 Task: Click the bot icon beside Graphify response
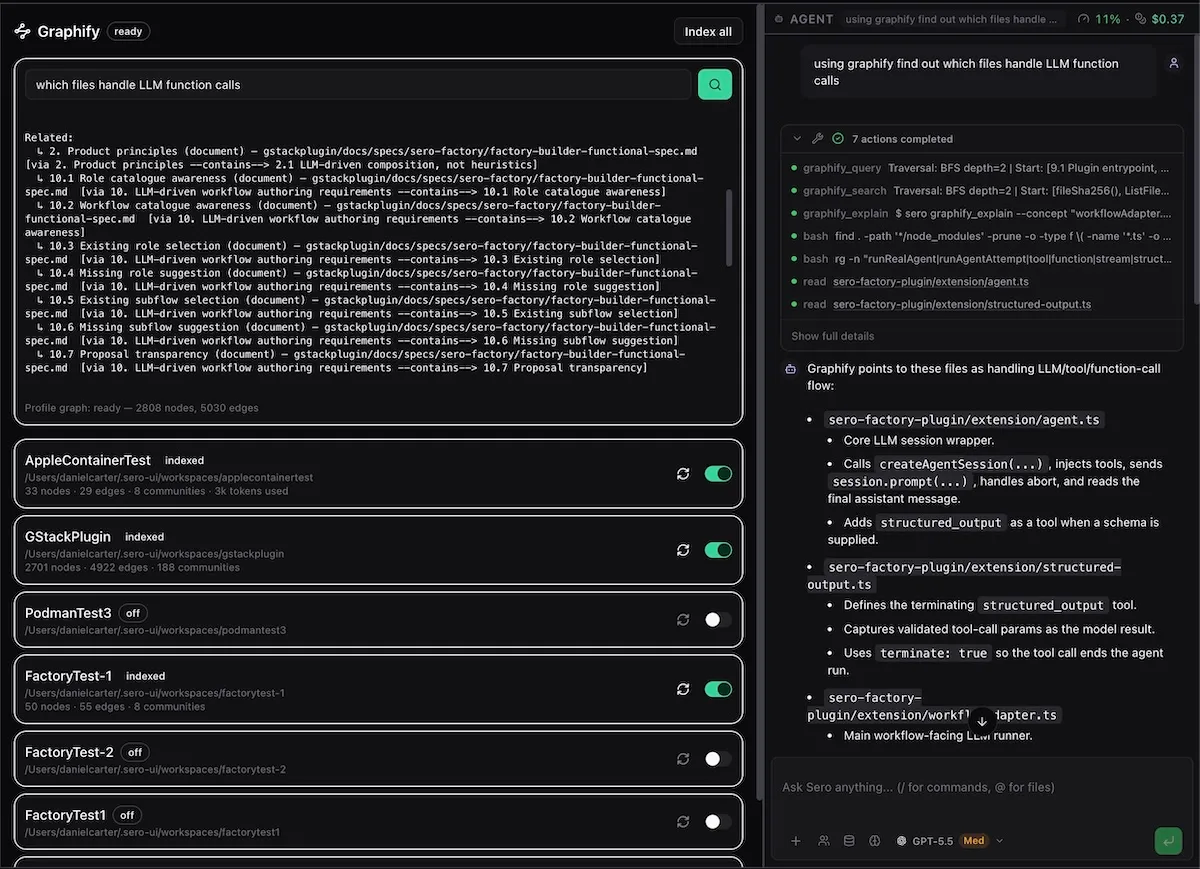[791, 369]
